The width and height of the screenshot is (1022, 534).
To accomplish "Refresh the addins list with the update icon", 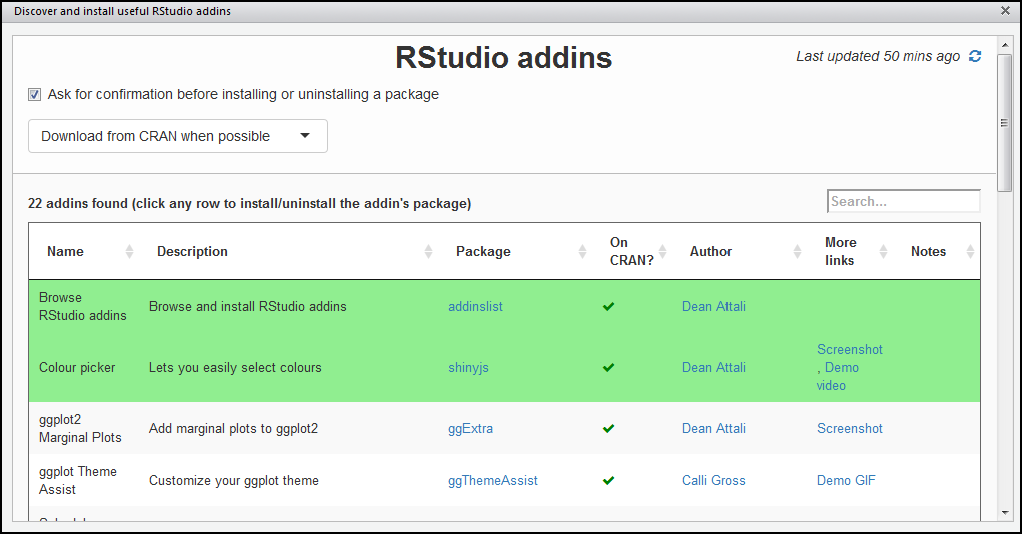I will tap(975, 56).
